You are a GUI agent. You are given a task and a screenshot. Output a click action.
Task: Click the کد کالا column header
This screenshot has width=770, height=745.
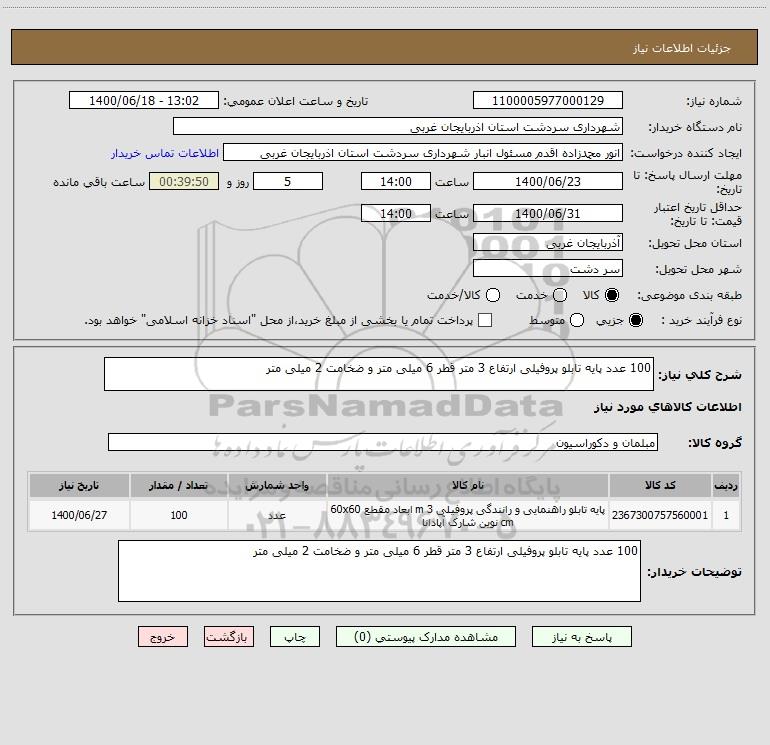[x=660, y=485]
